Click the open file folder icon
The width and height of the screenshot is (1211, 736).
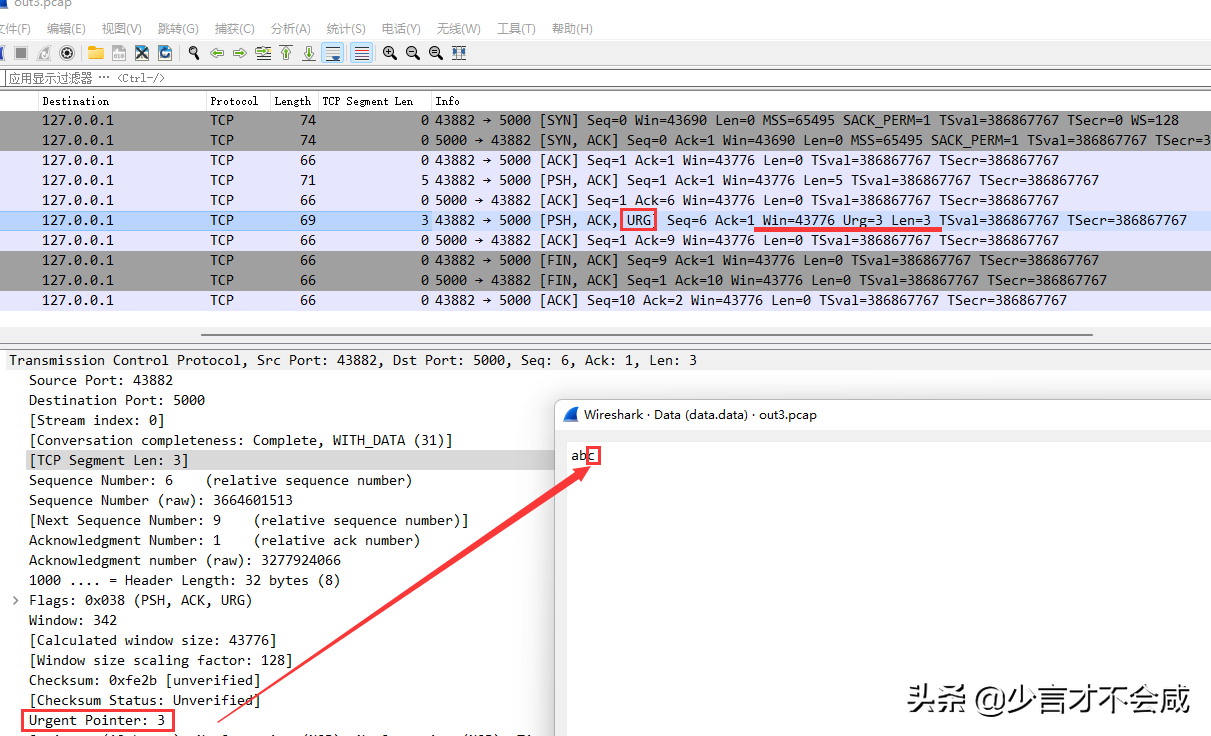(94, 53)
